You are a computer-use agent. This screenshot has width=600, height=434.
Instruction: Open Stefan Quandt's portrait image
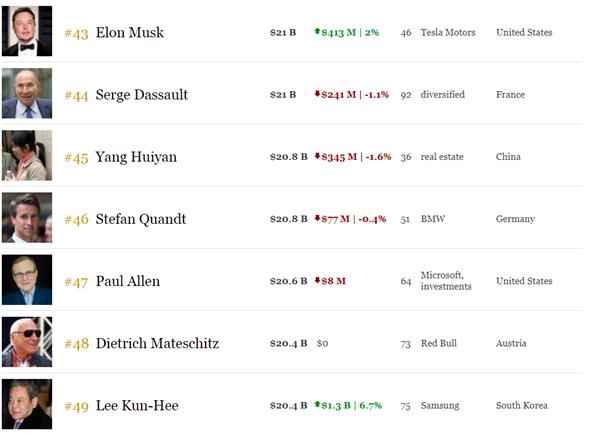(x=27, y=218)
